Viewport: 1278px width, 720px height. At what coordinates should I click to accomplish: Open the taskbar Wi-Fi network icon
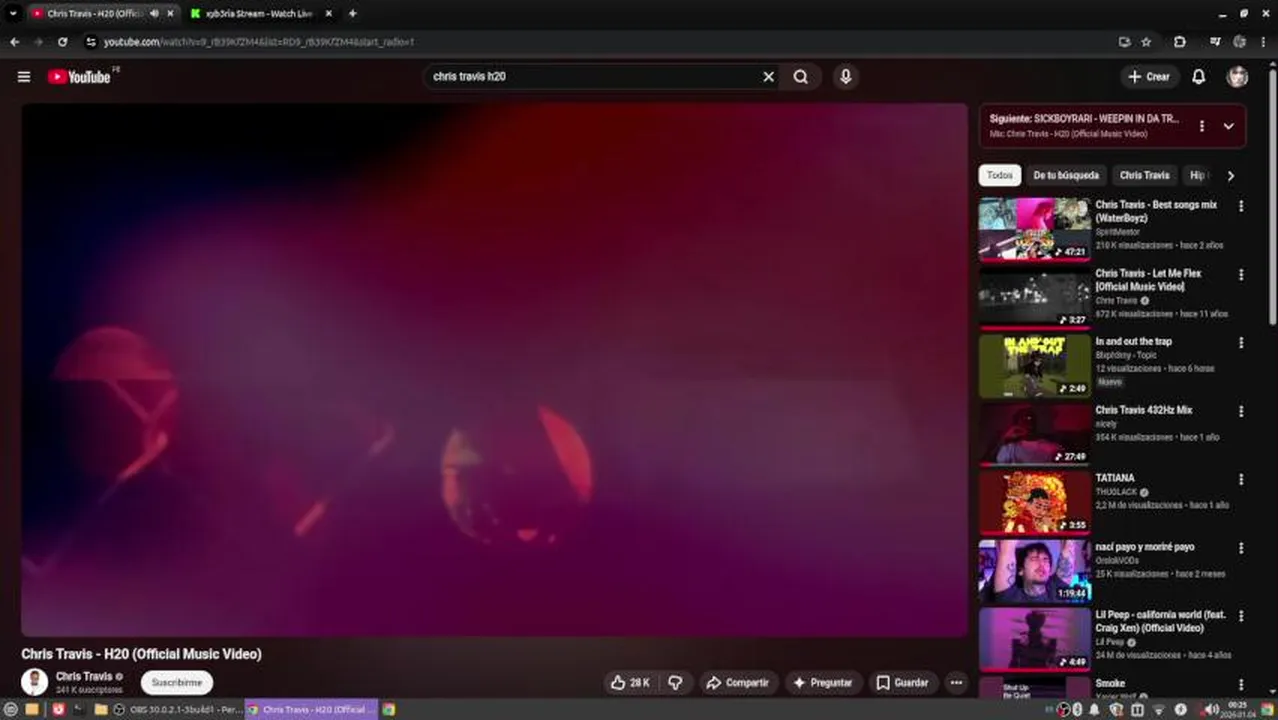[1159, 709]
